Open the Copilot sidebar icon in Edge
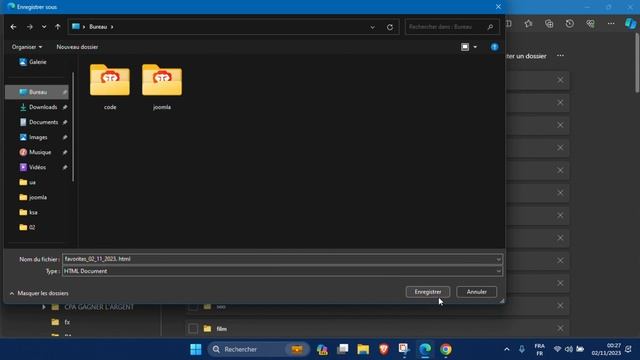The image size is (640, 360). pyautogui.click(x=630, y=24)
